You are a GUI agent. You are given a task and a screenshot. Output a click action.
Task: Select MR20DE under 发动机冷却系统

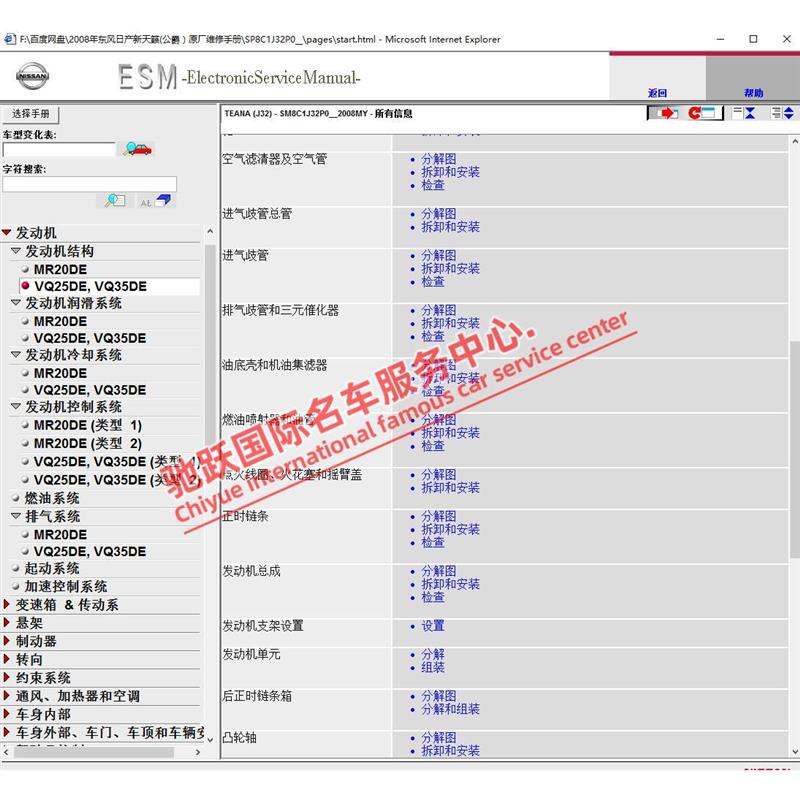pyautogui.click(x=60, y=373)
